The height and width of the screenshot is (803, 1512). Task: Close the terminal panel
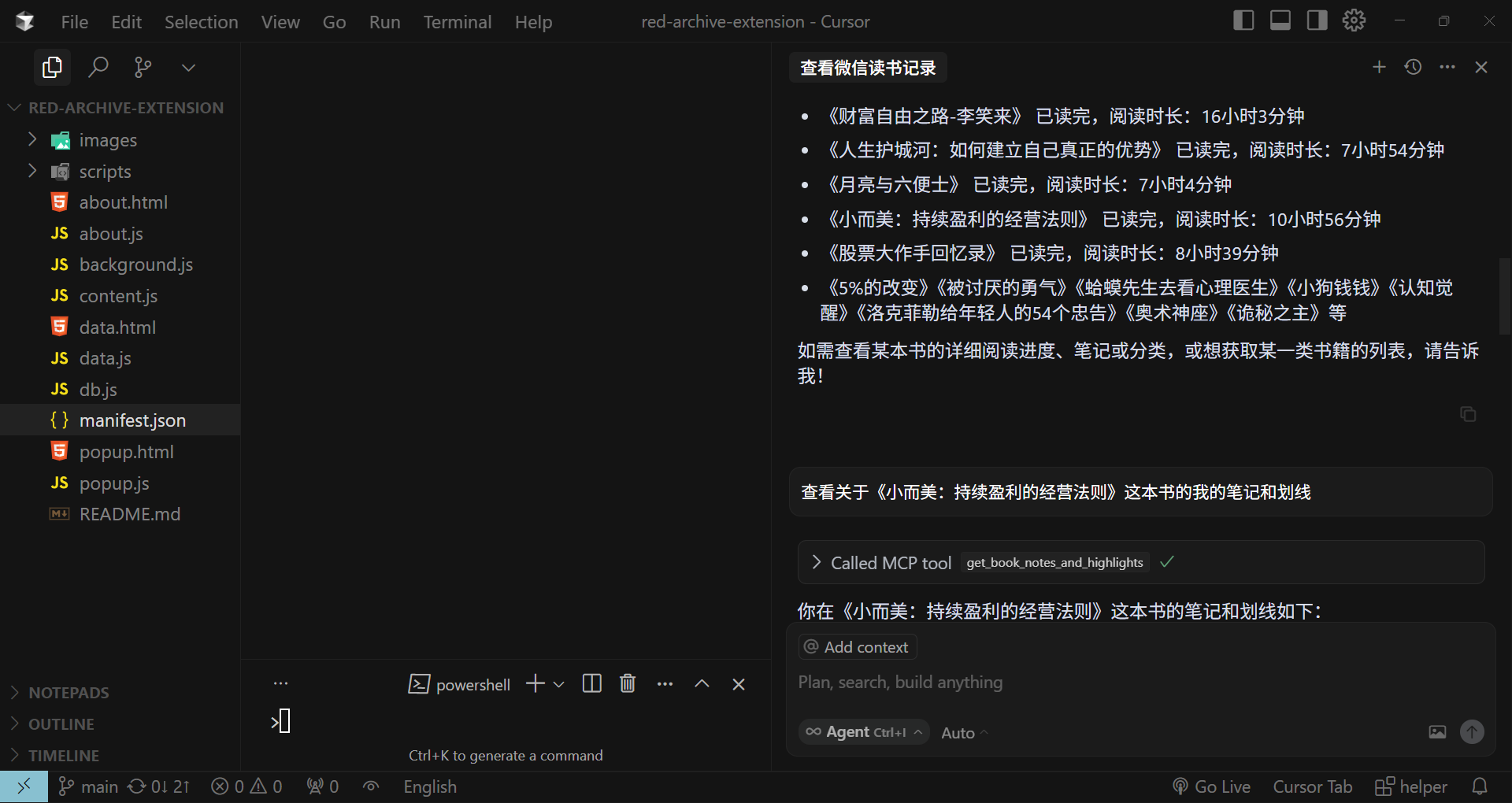click(739, 684)
